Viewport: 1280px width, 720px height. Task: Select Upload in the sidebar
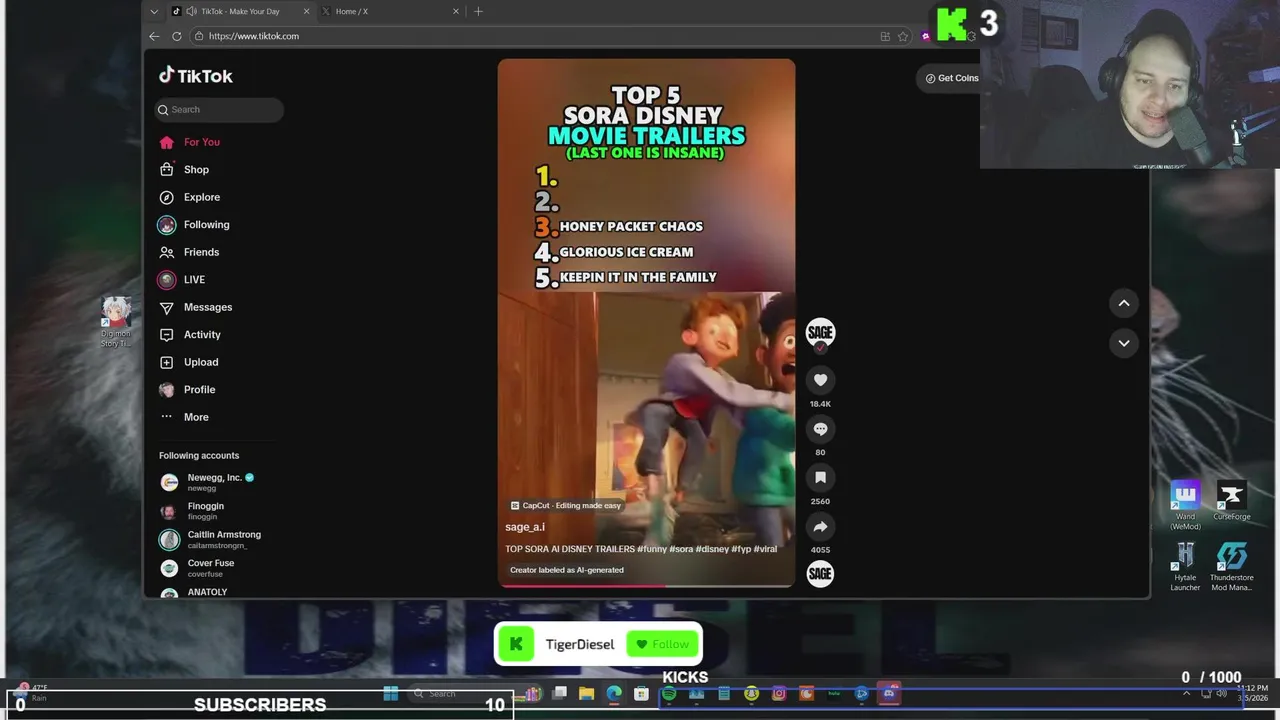click(x=188, y=362)
